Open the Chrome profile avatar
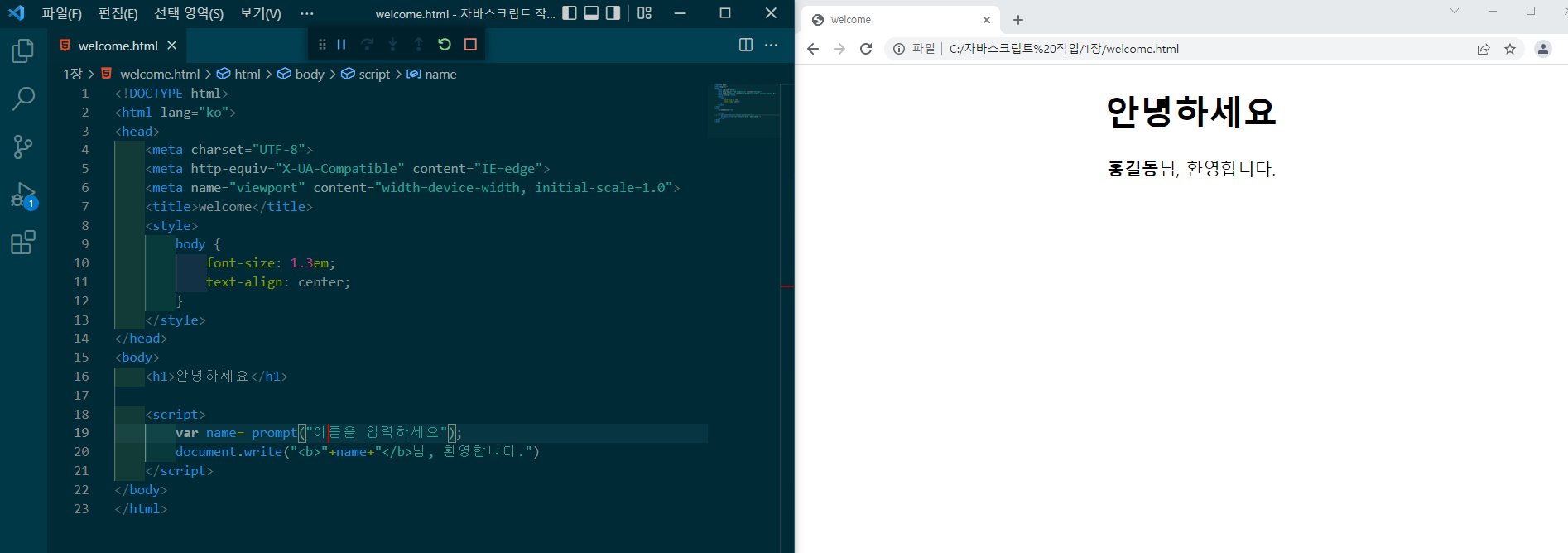The width and height of the screenshot is (1568, 553). (x=1543, y=49)
